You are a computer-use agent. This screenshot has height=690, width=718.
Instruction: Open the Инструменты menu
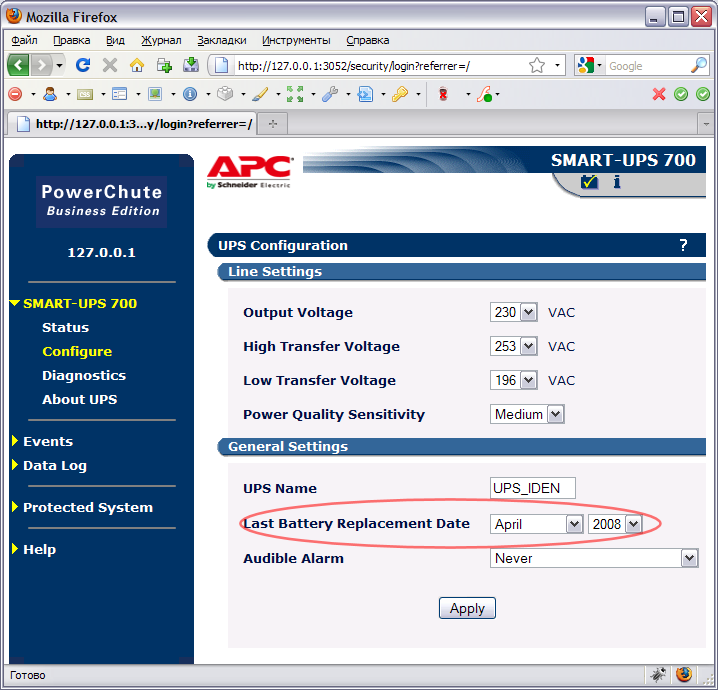pos(296,40)
